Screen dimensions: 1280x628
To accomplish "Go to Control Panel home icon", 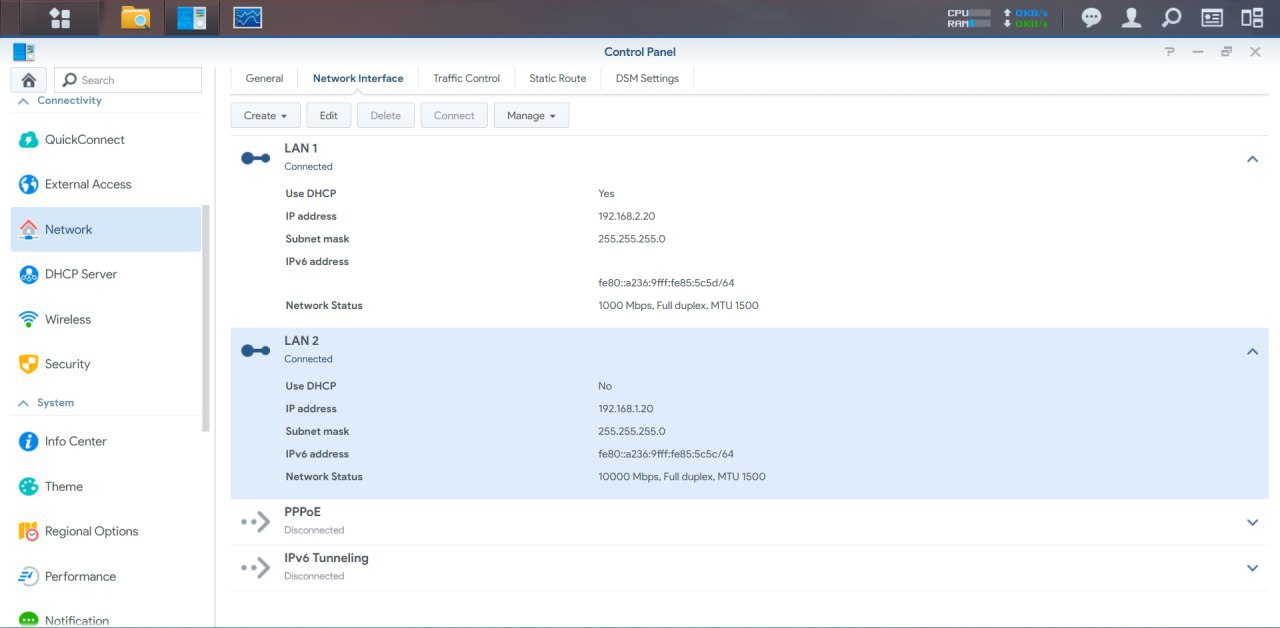I will (29, 80).
